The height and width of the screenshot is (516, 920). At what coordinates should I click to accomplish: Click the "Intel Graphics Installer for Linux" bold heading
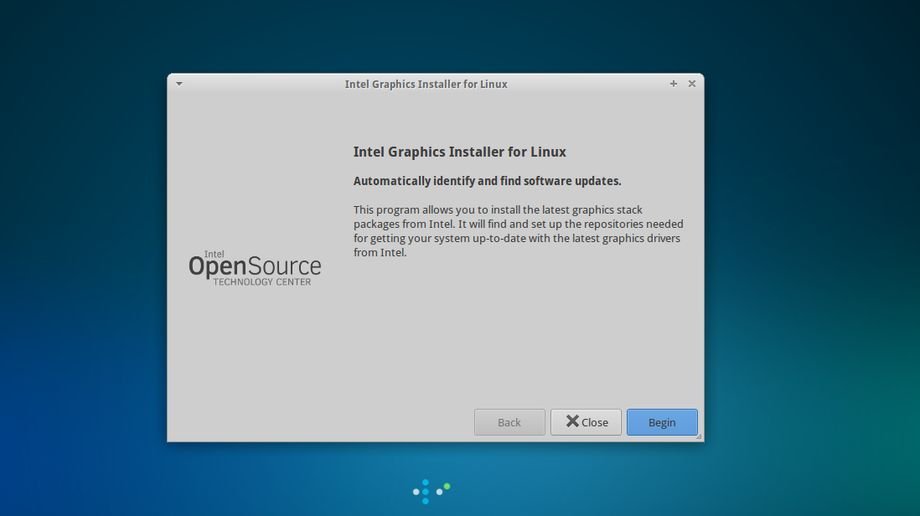[x=459, y=152]
